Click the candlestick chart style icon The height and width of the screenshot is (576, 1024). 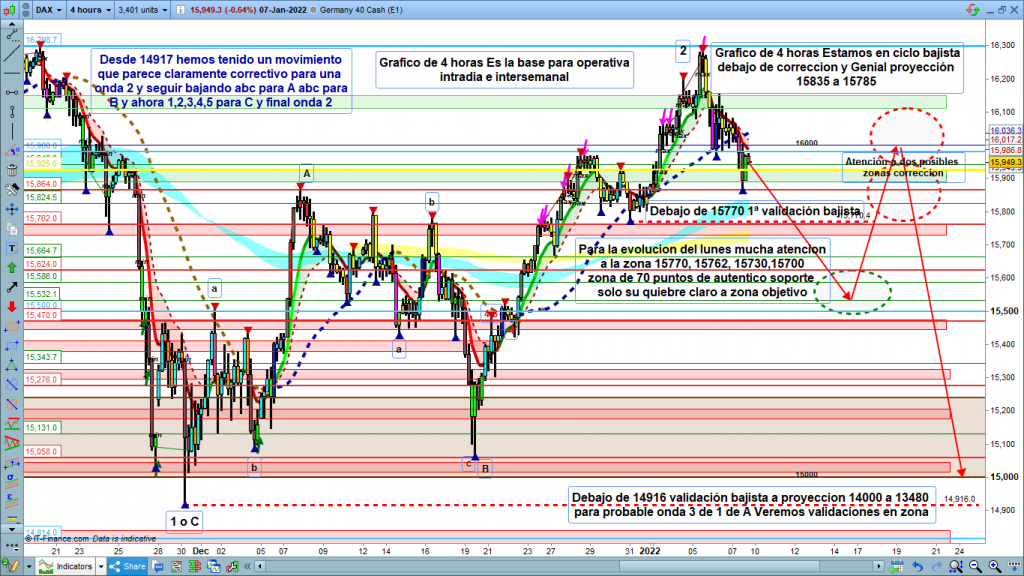pyautogui.click(x=11, y=12)
